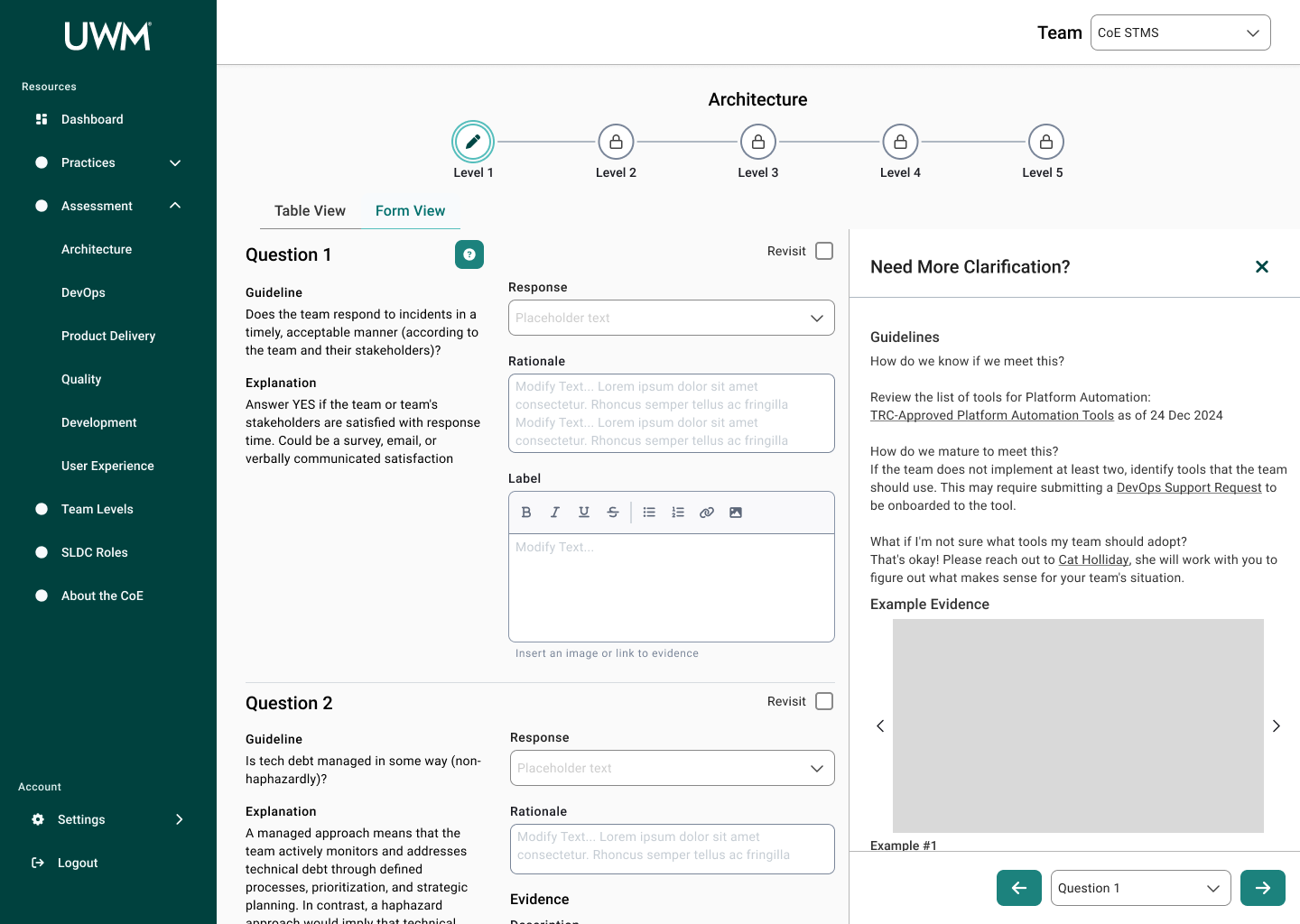Toggle italic formatting in Label editor

coord(555,513)
